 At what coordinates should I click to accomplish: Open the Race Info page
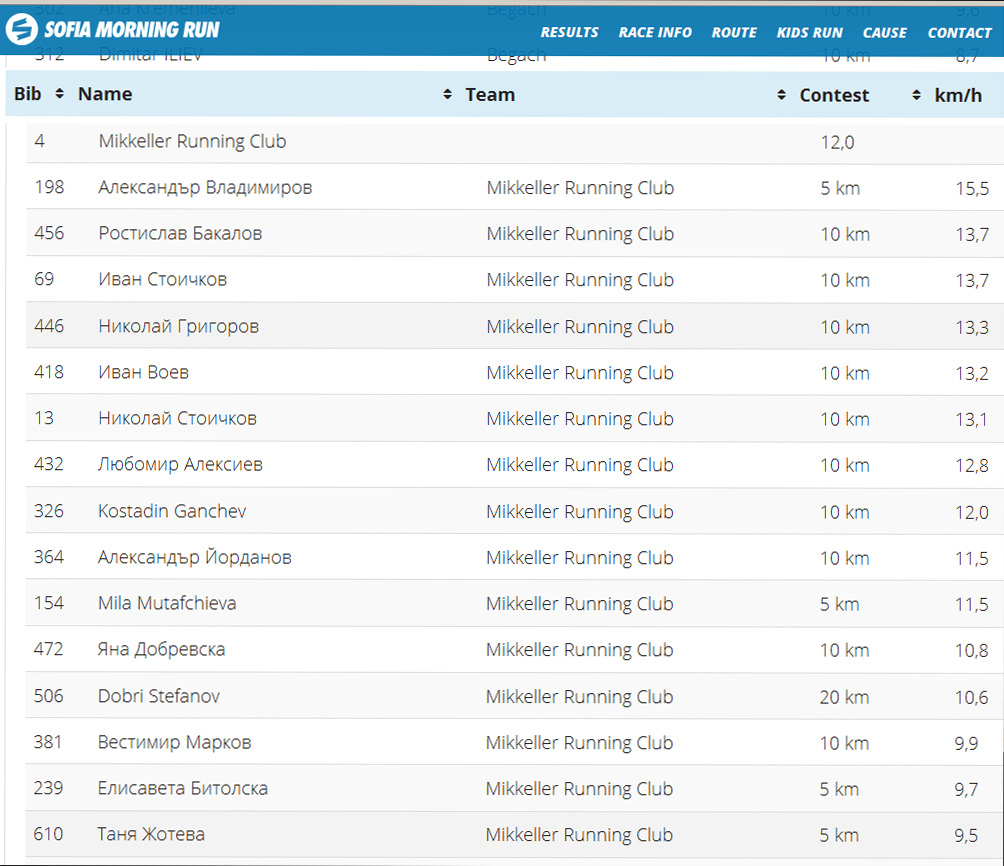[x=655, y=32]
